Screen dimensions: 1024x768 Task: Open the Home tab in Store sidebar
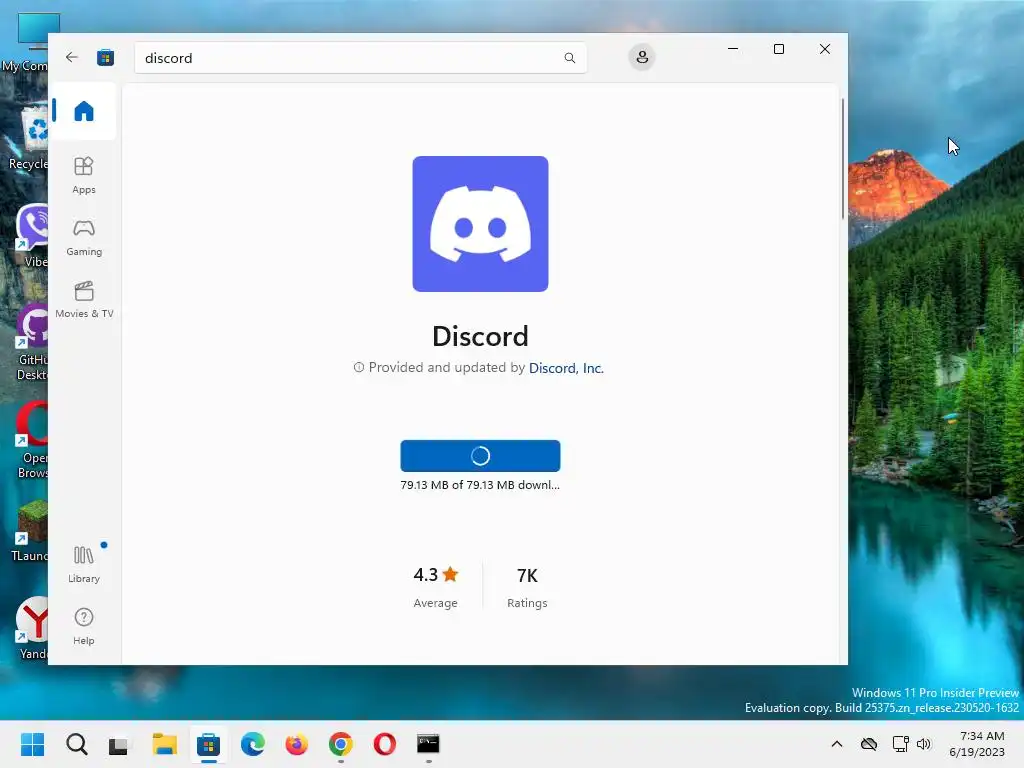(84, 111)
